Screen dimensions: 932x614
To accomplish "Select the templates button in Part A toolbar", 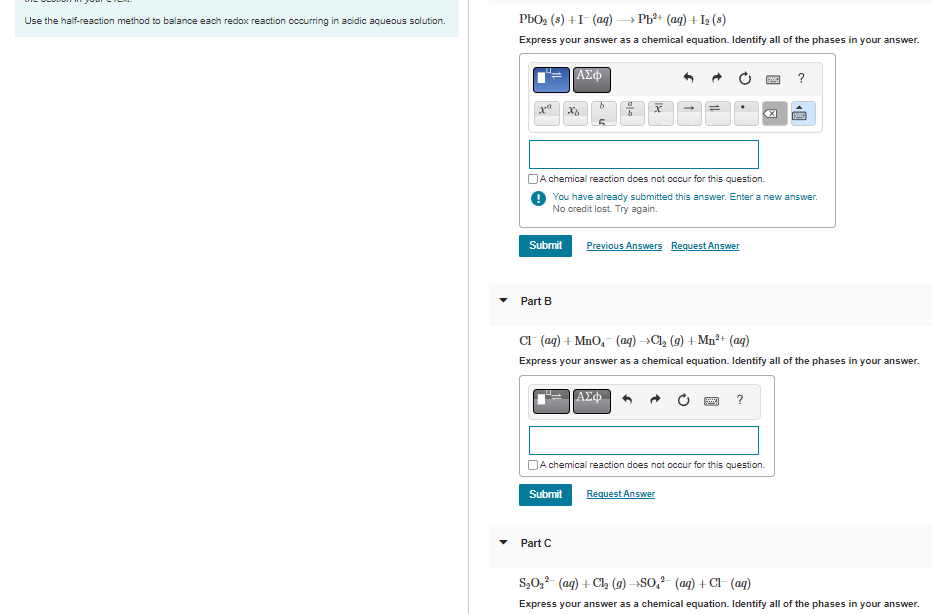I will pyautogui.click(x=551, y=80).
